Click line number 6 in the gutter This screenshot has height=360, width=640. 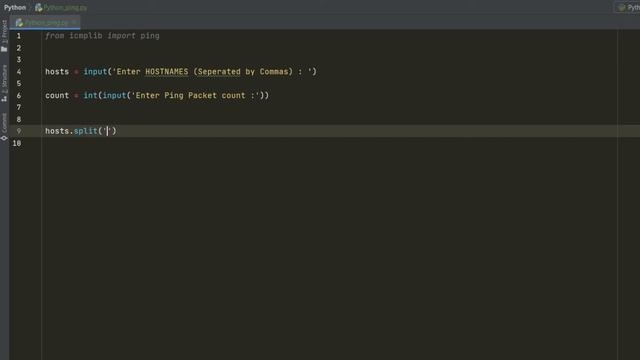point(18,96)
